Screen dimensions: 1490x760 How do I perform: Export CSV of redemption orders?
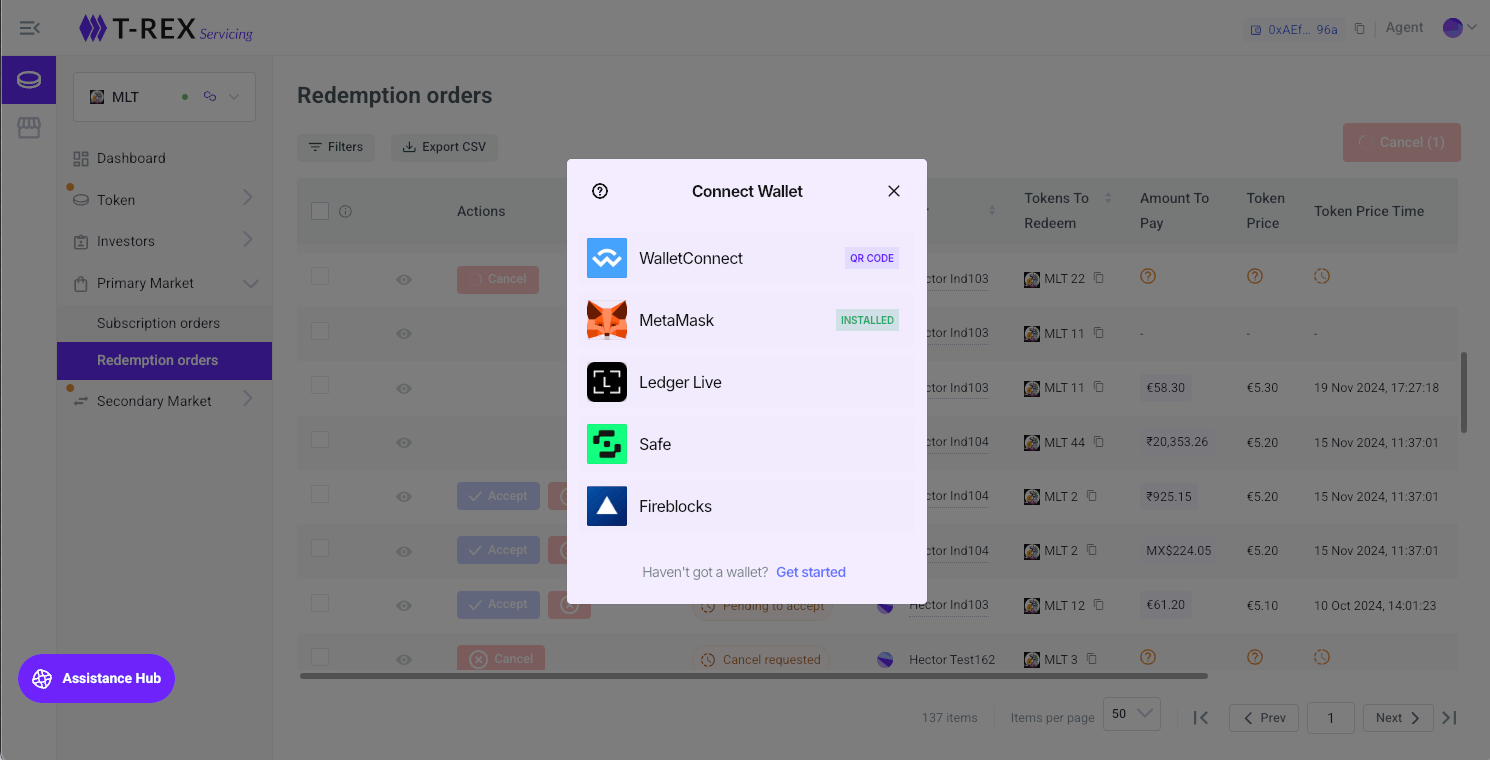coord(444,147)
